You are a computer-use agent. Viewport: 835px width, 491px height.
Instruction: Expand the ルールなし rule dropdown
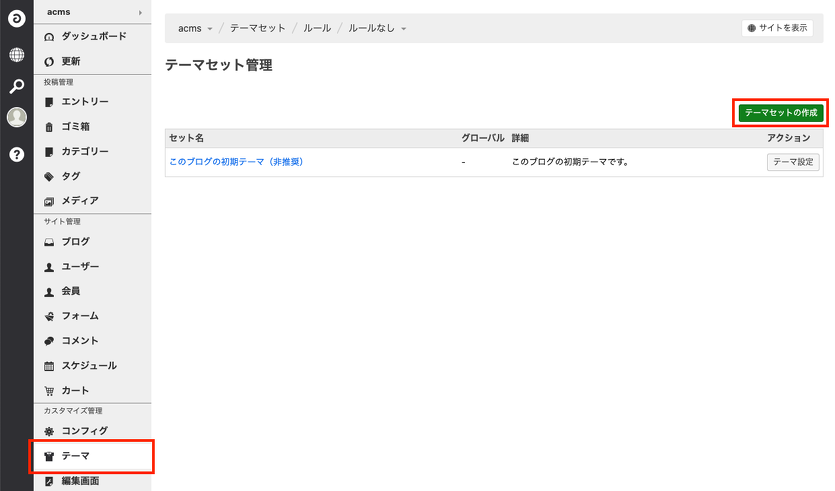coord(377,28)
